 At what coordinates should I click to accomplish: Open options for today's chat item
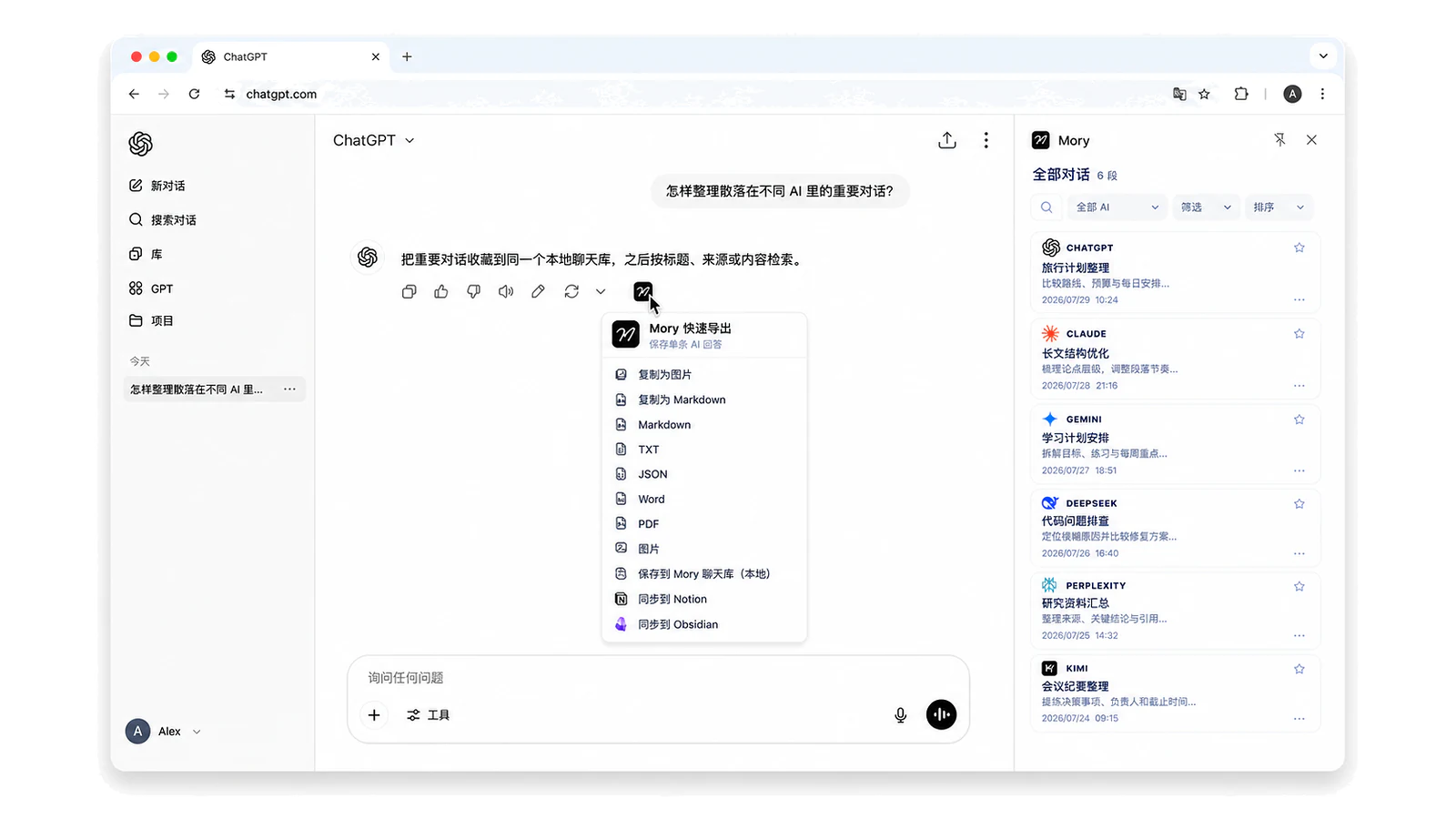[289, 389]
